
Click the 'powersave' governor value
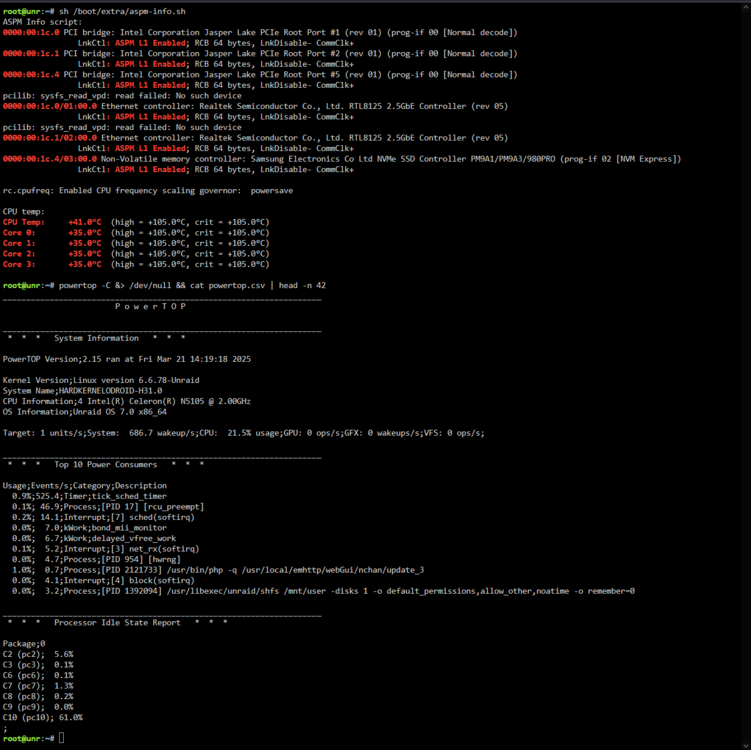tap(272, 190)
